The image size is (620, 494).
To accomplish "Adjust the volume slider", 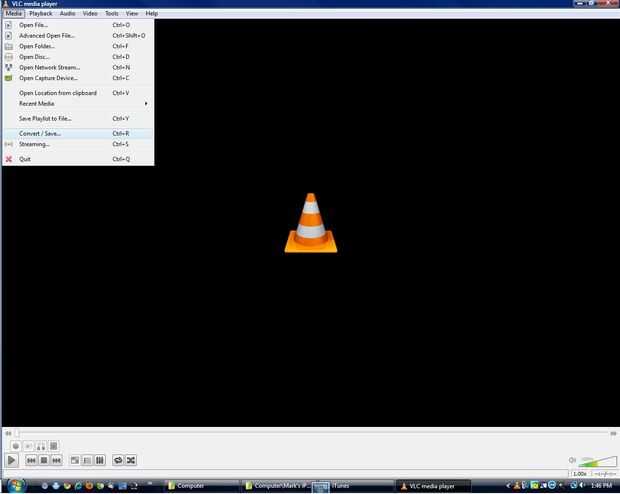I will [x=597, y=461].
